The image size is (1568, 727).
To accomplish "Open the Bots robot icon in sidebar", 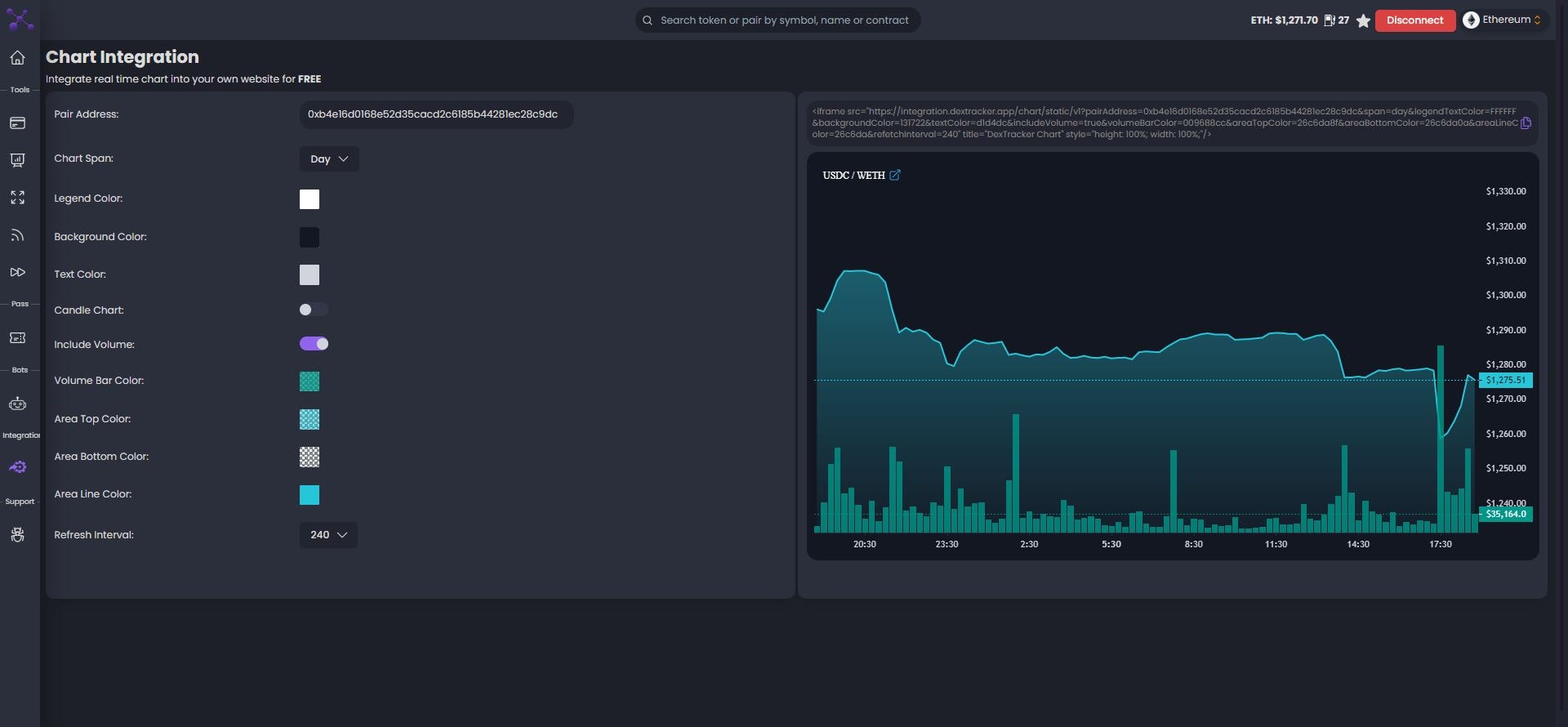I will [x=17, y=404].
